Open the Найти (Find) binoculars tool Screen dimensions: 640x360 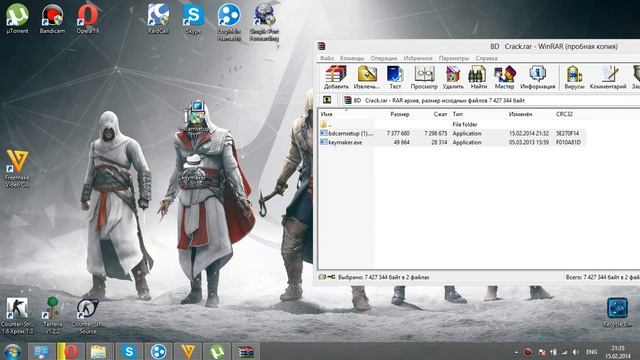click(x=478, y=77)
